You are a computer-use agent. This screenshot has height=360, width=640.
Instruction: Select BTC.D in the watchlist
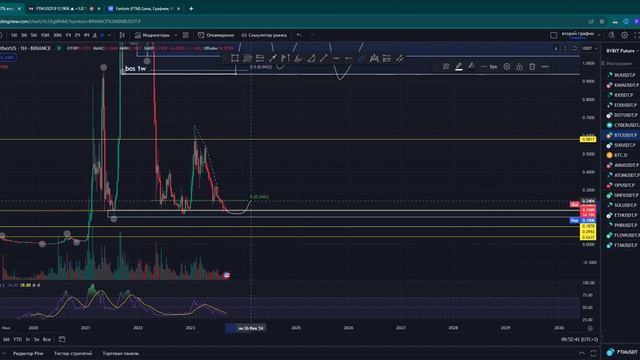tap(621, 155)
